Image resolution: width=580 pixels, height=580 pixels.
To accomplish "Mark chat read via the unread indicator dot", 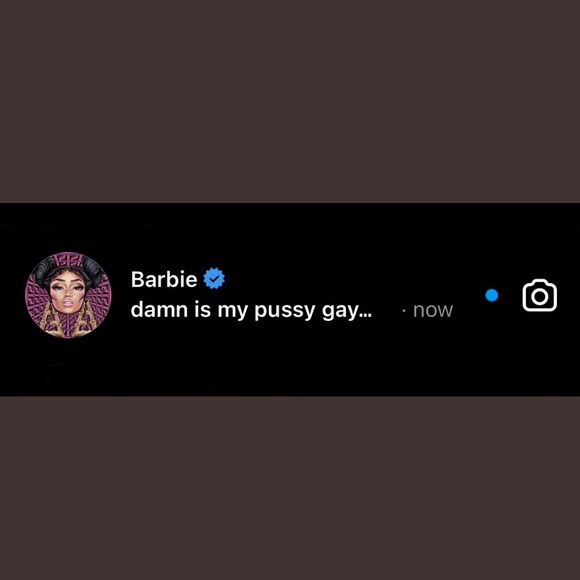I will pos(492,295).
